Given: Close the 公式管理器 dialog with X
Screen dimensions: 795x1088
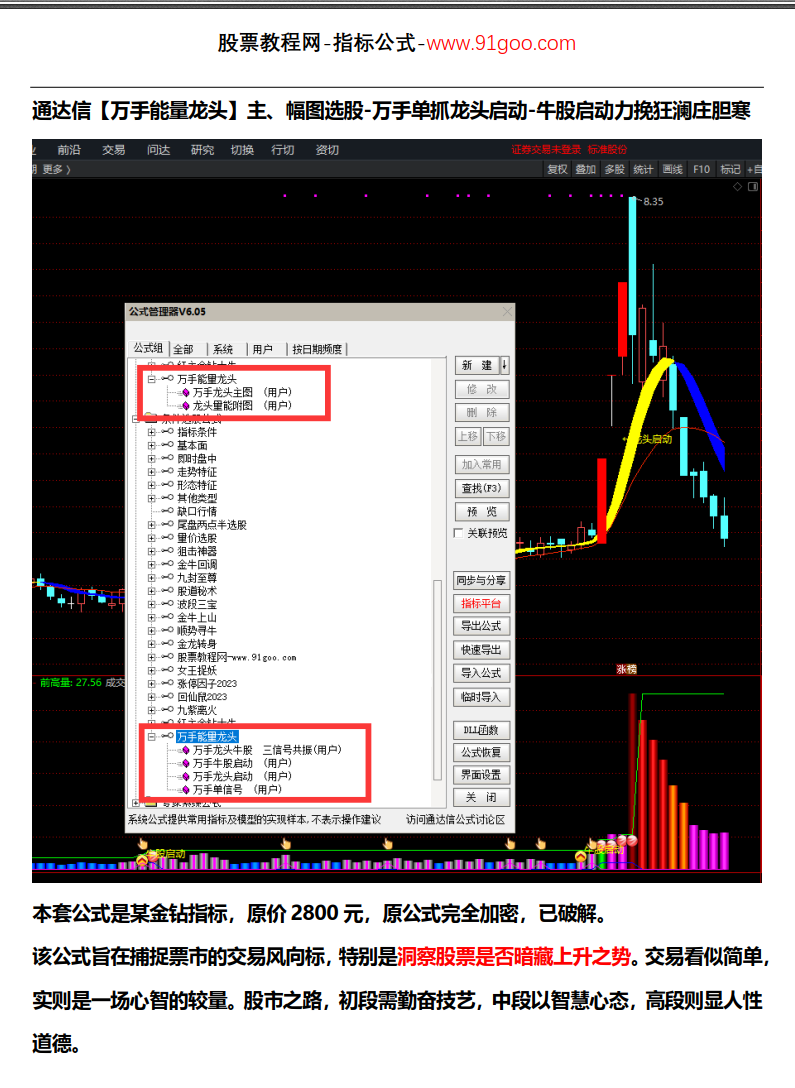Looking at the screenshot, I should (x=507, y=312).
